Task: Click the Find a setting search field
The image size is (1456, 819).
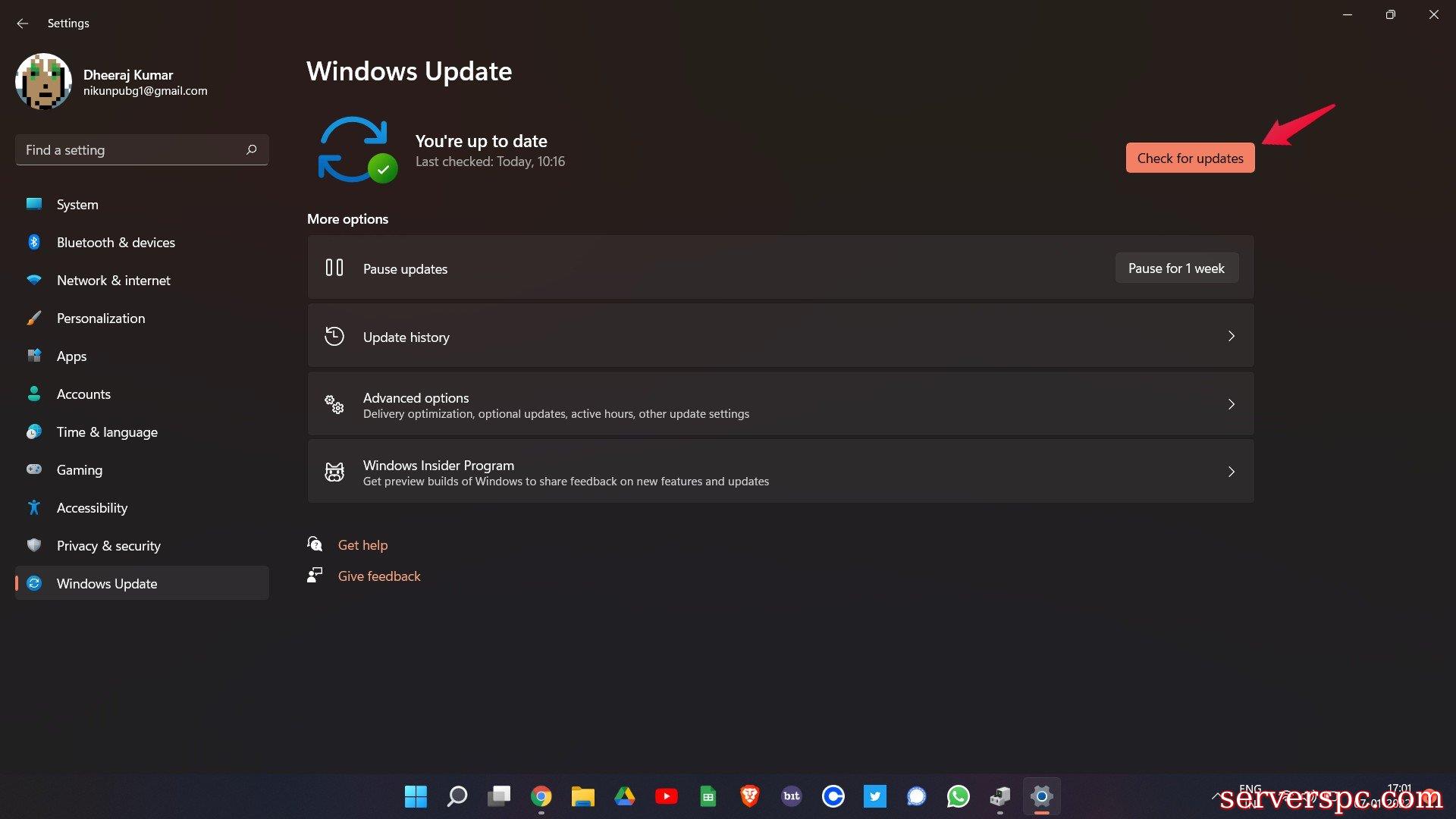Action: (129, 149)
